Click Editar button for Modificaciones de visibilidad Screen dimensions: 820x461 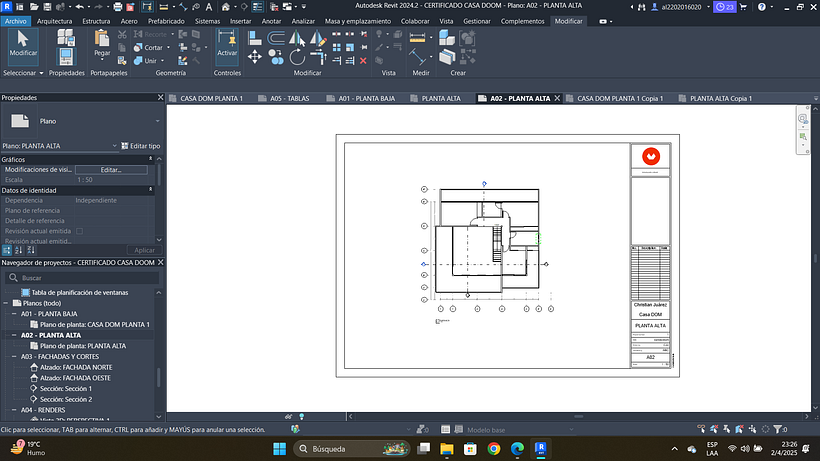pyautogui.click(x=111, y=170)
